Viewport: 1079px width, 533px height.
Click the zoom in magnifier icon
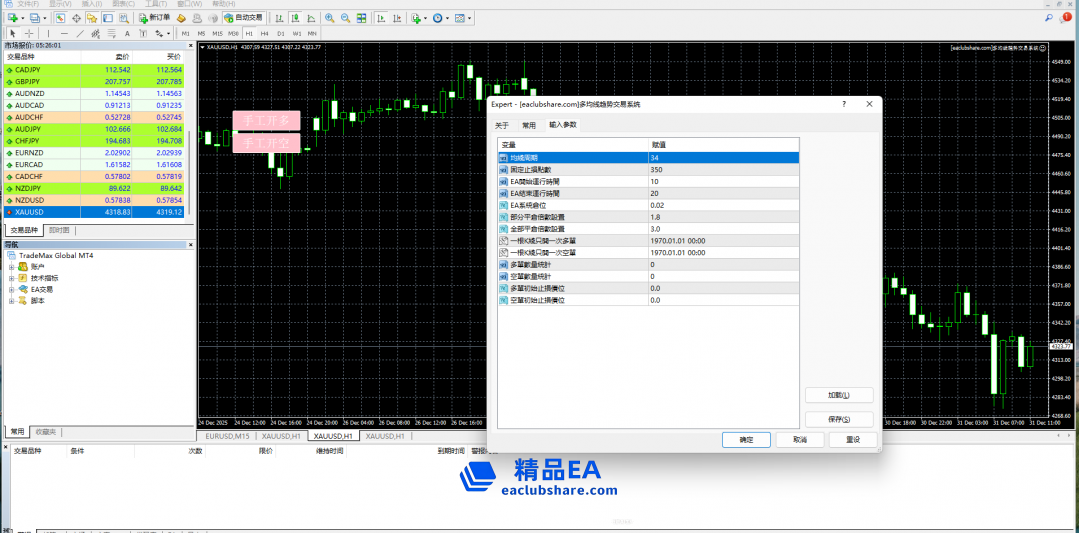pos(330,18)
